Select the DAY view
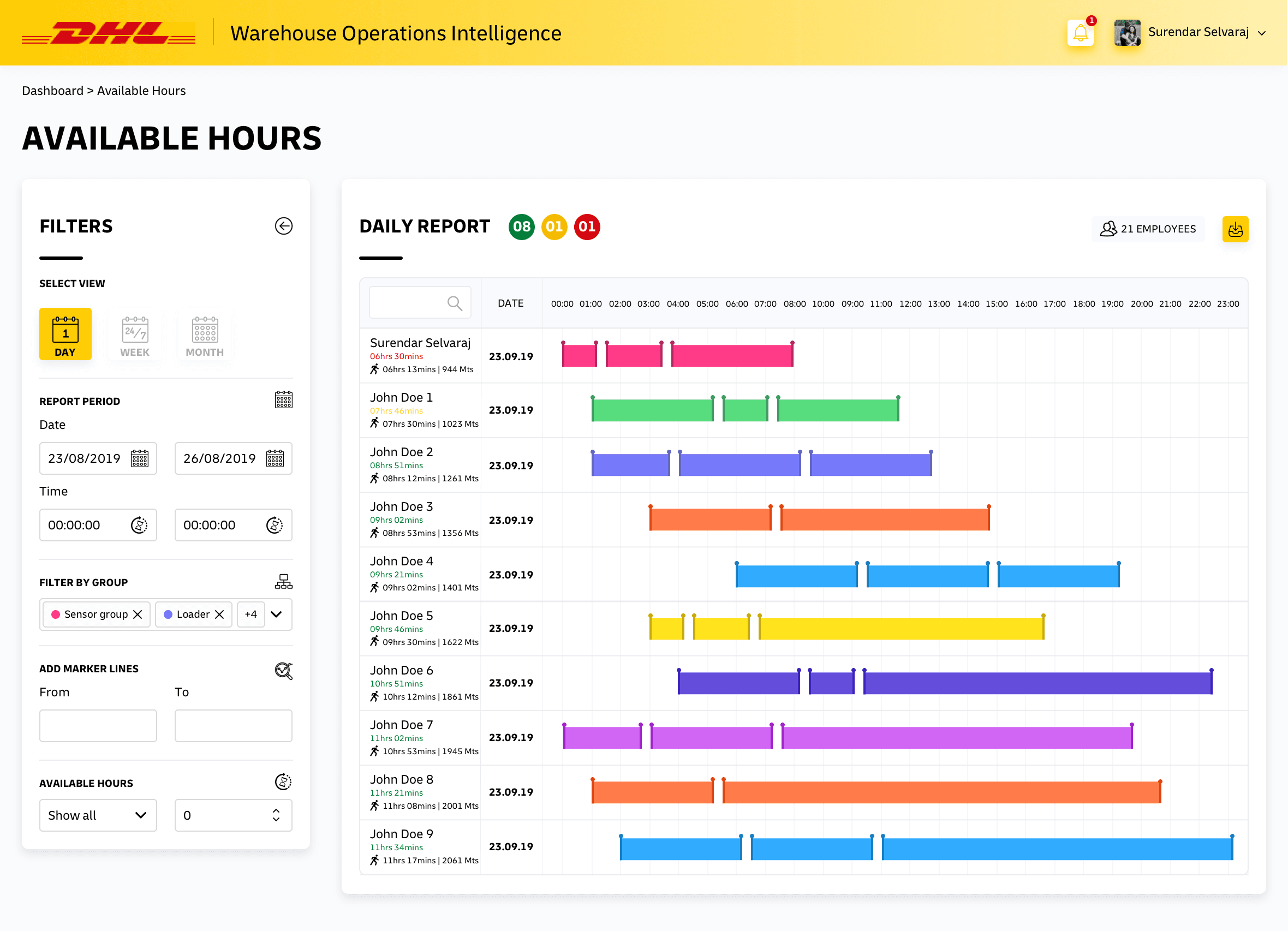The height and width of the screenshot is (931, 1288). point(65,334)
